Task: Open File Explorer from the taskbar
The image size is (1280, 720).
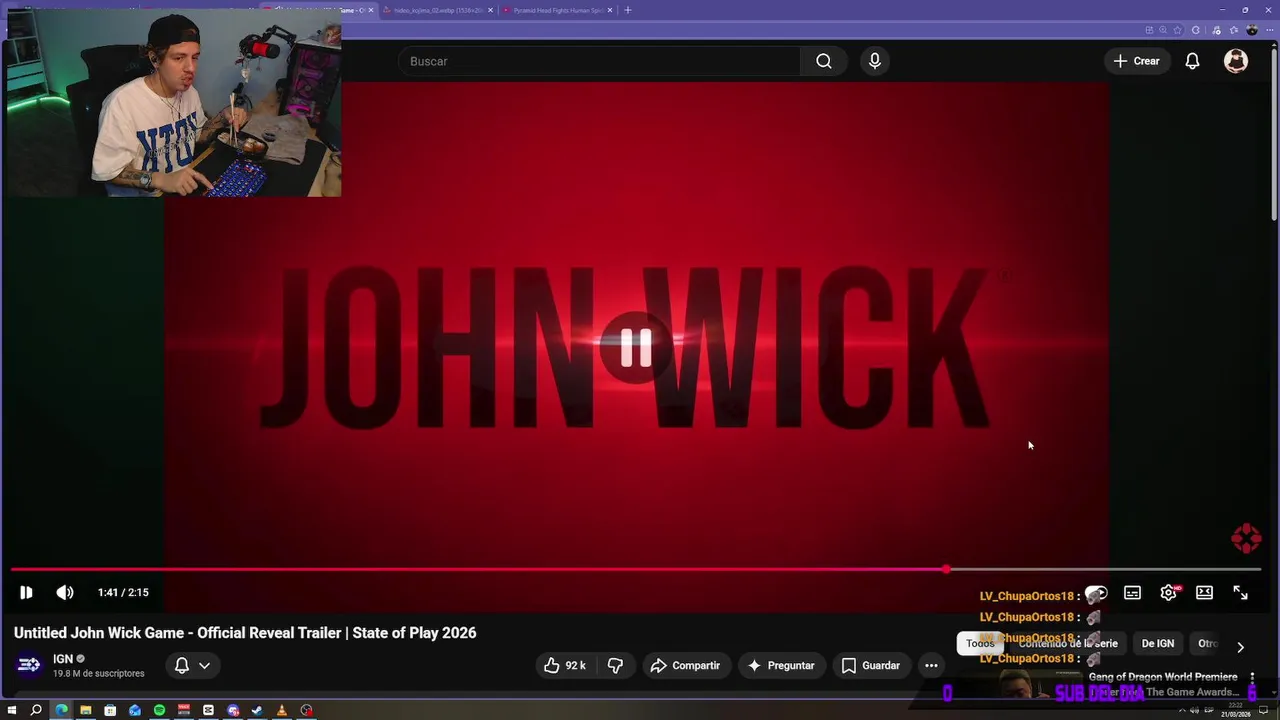Action: [x=86, y=710]
